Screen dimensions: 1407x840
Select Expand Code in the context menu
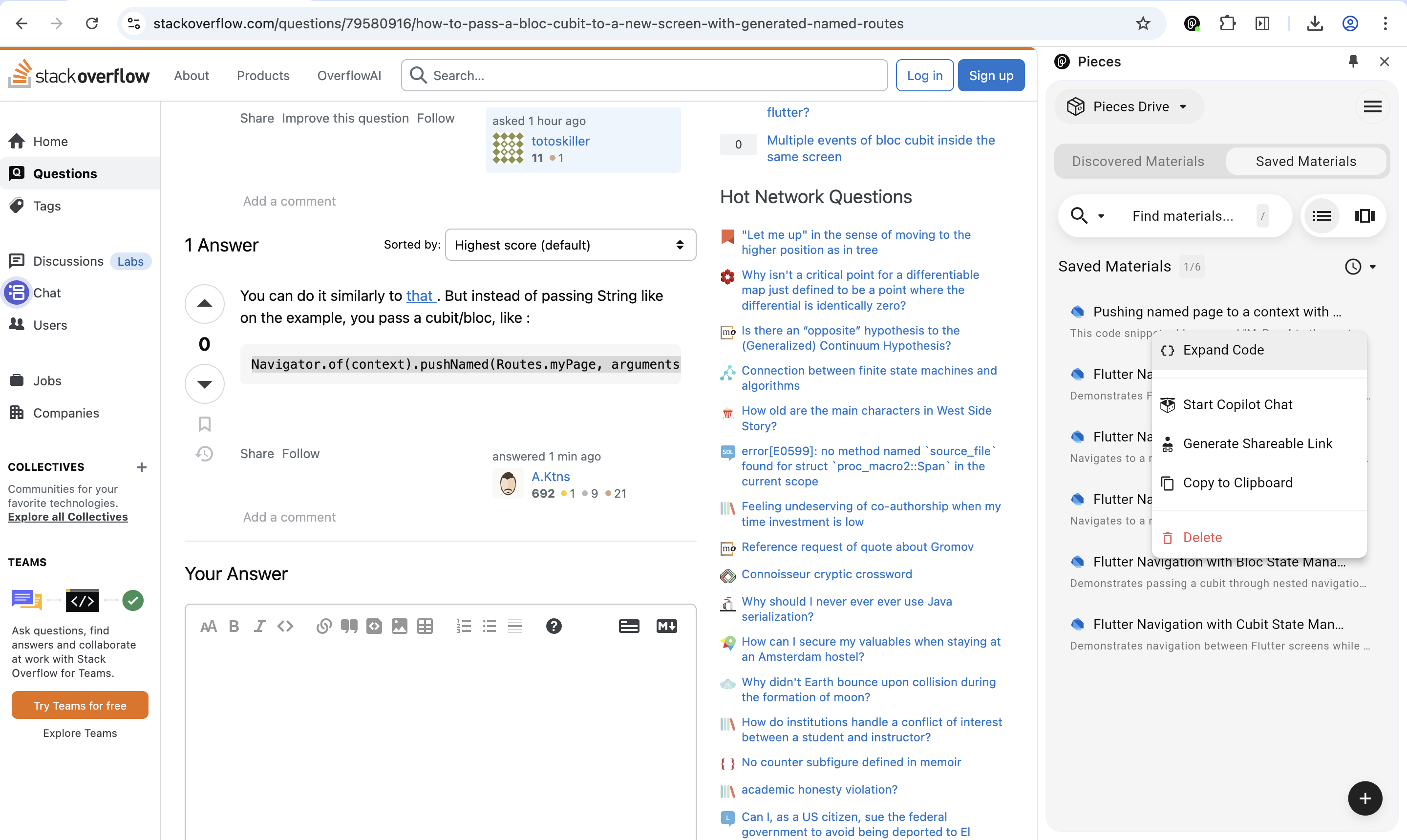pyautogui.click(x=1259, y=350)
